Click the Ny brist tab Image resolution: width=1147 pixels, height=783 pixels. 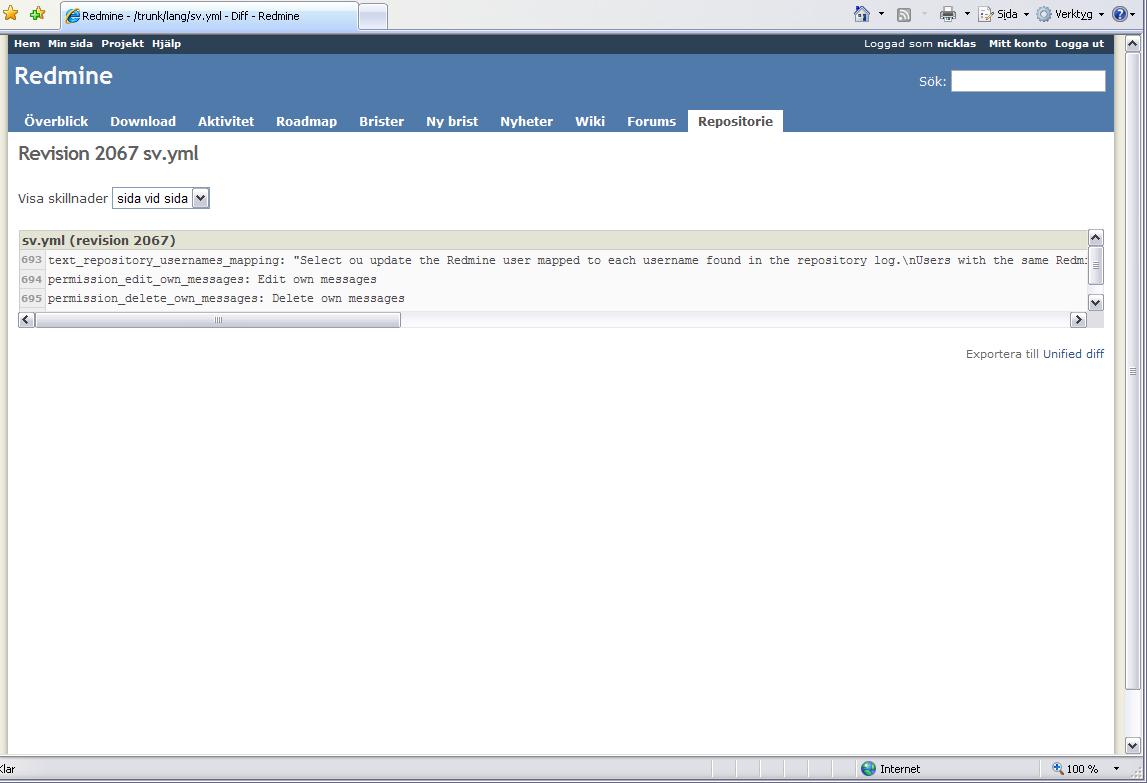point(452,121)
